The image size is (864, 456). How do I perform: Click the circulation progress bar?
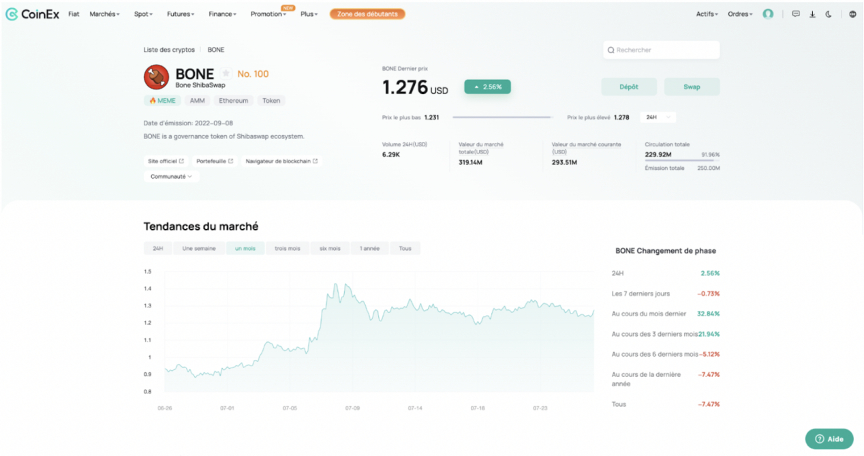[x=682, y=161]
